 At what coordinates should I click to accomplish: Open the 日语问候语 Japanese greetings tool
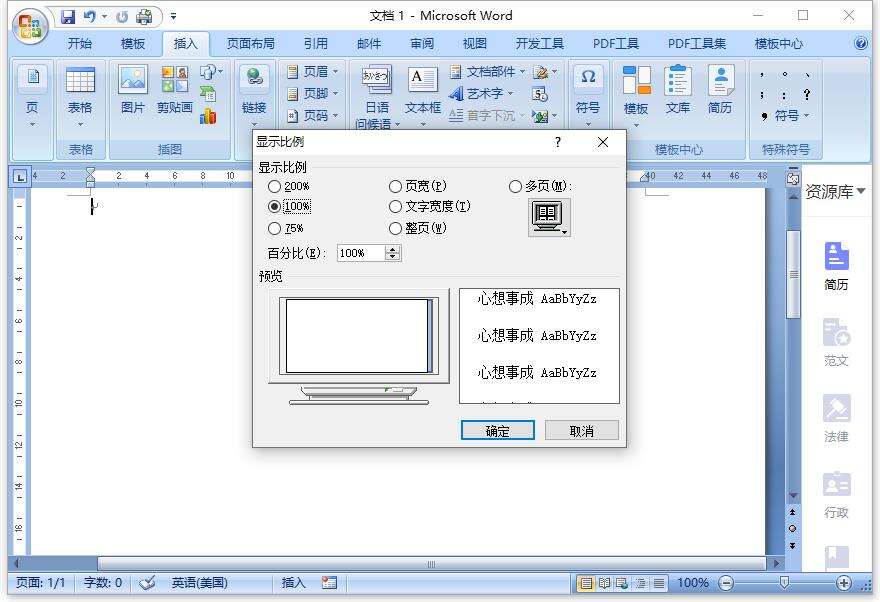(377, 96)
